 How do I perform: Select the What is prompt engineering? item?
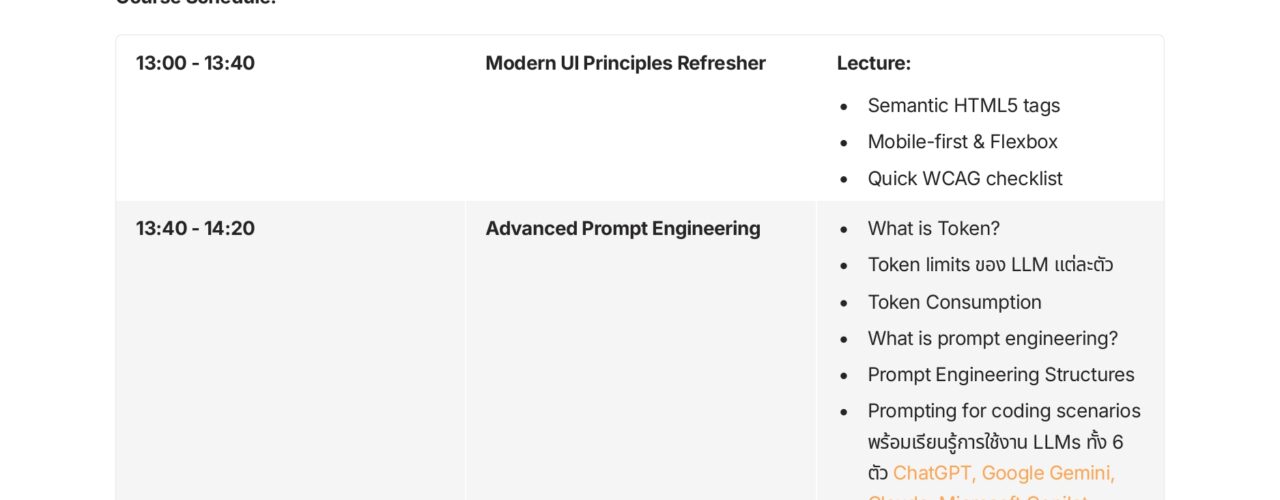click(992, 338)
